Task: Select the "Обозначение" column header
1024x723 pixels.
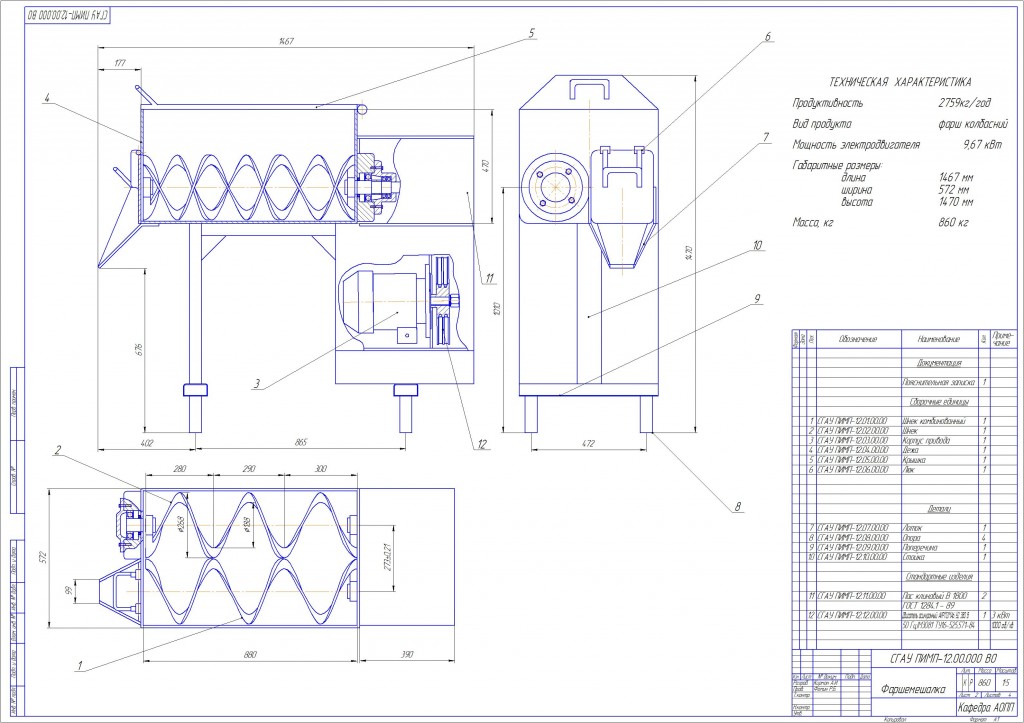Action: coord(858,340)
